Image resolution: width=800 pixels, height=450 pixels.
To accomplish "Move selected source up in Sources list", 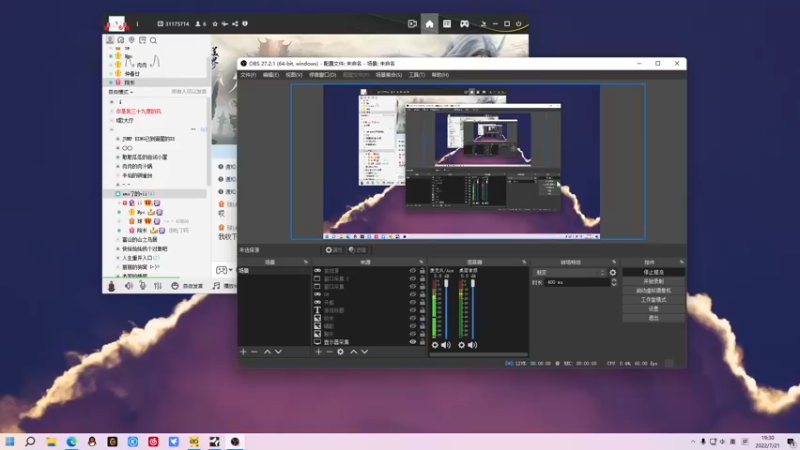I will coord(354,352).
